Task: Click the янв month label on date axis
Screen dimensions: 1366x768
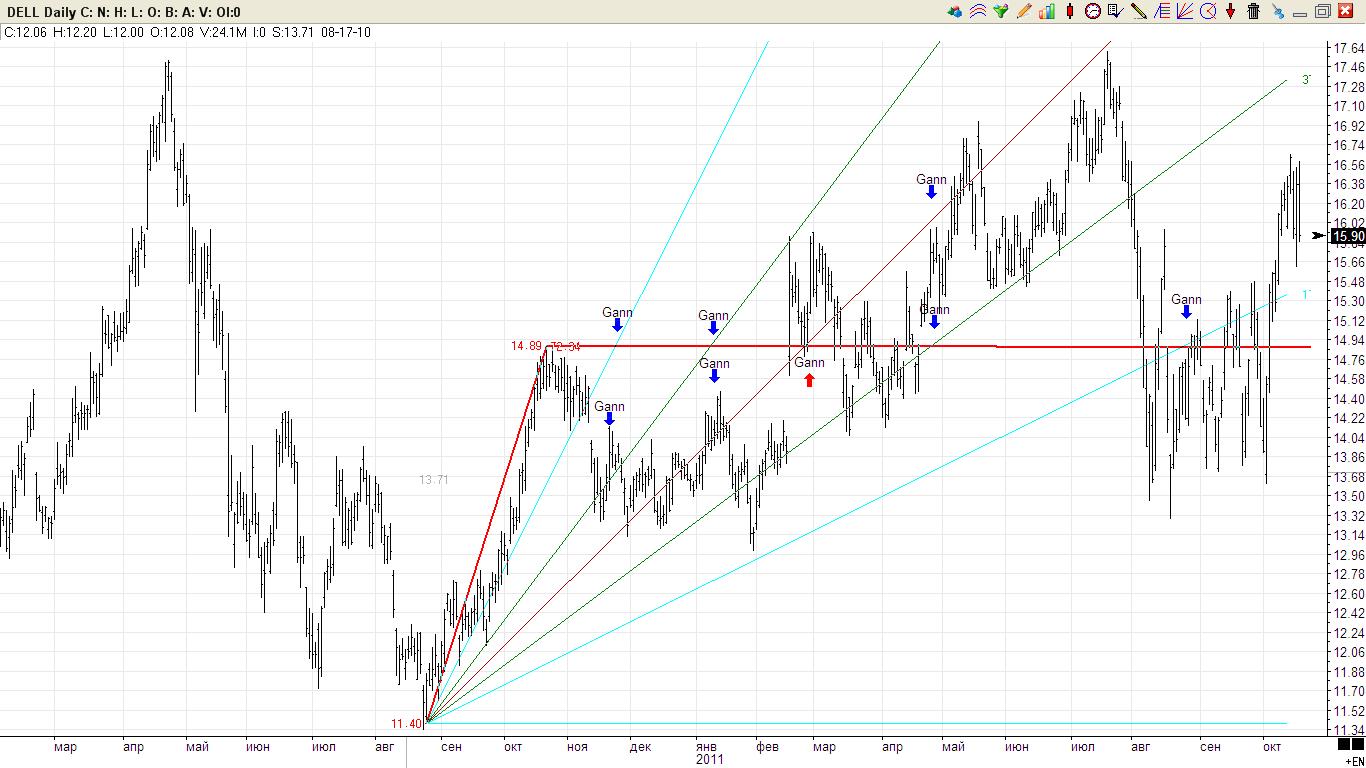Action: [706, 746]
